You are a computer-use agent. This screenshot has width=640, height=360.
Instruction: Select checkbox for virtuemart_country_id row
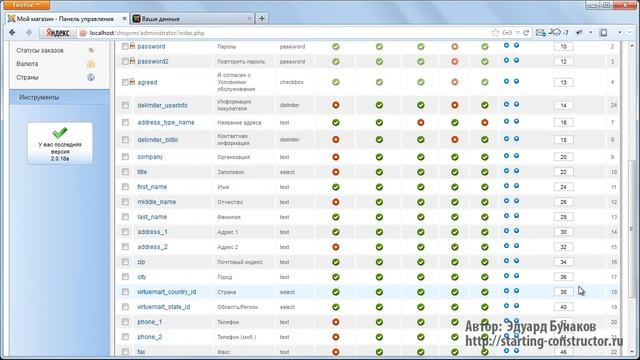125,292
